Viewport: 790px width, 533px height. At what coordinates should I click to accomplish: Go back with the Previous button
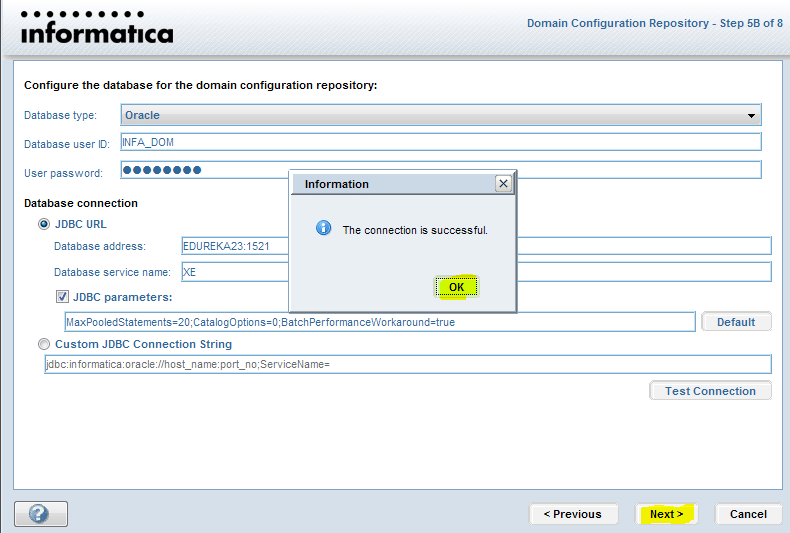coord(572,514)
